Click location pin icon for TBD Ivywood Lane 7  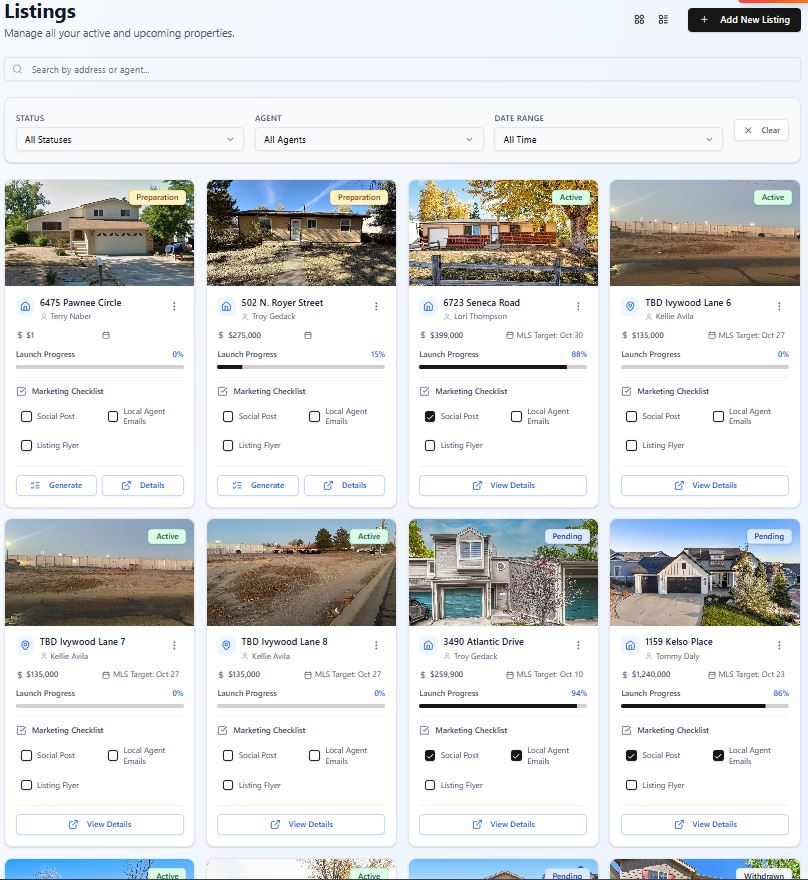(25, 645)
